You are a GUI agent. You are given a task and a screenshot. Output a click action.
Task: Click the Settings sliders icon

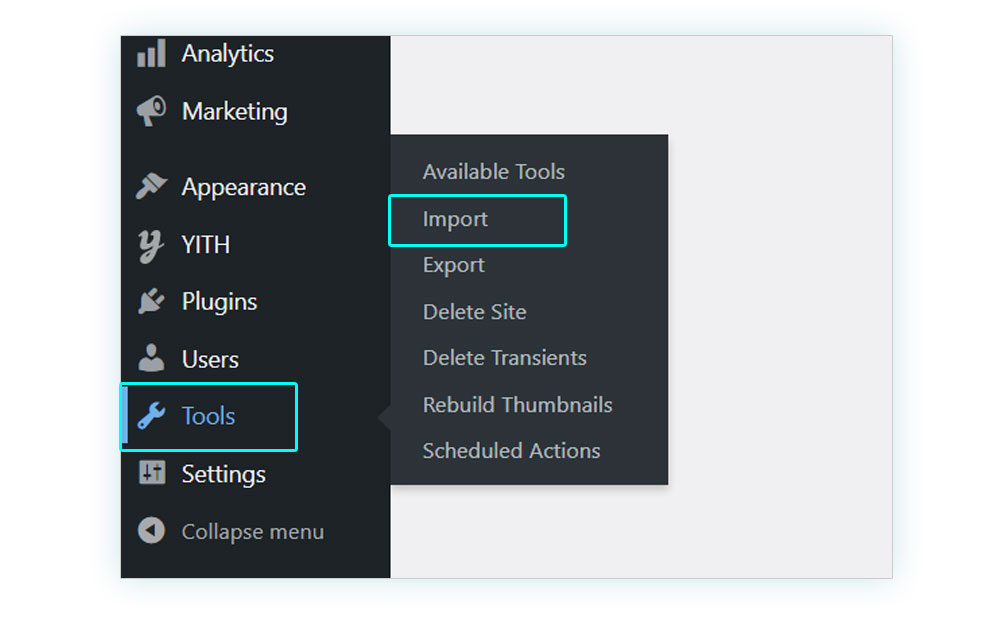[152, 473]
